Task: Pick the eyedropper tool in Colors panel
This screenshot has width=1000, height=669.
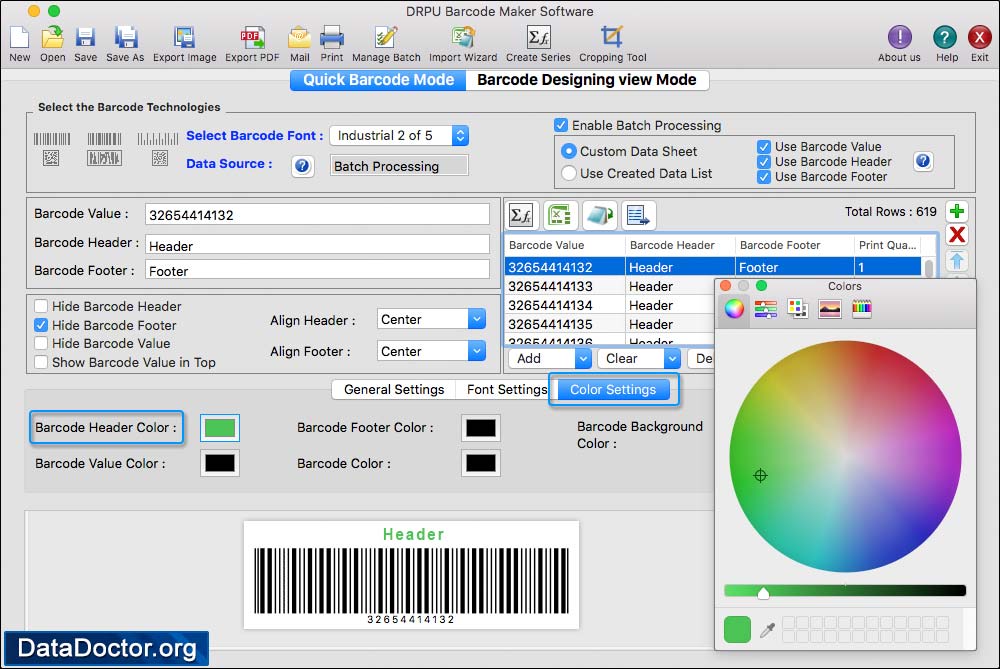Action: 767,630
